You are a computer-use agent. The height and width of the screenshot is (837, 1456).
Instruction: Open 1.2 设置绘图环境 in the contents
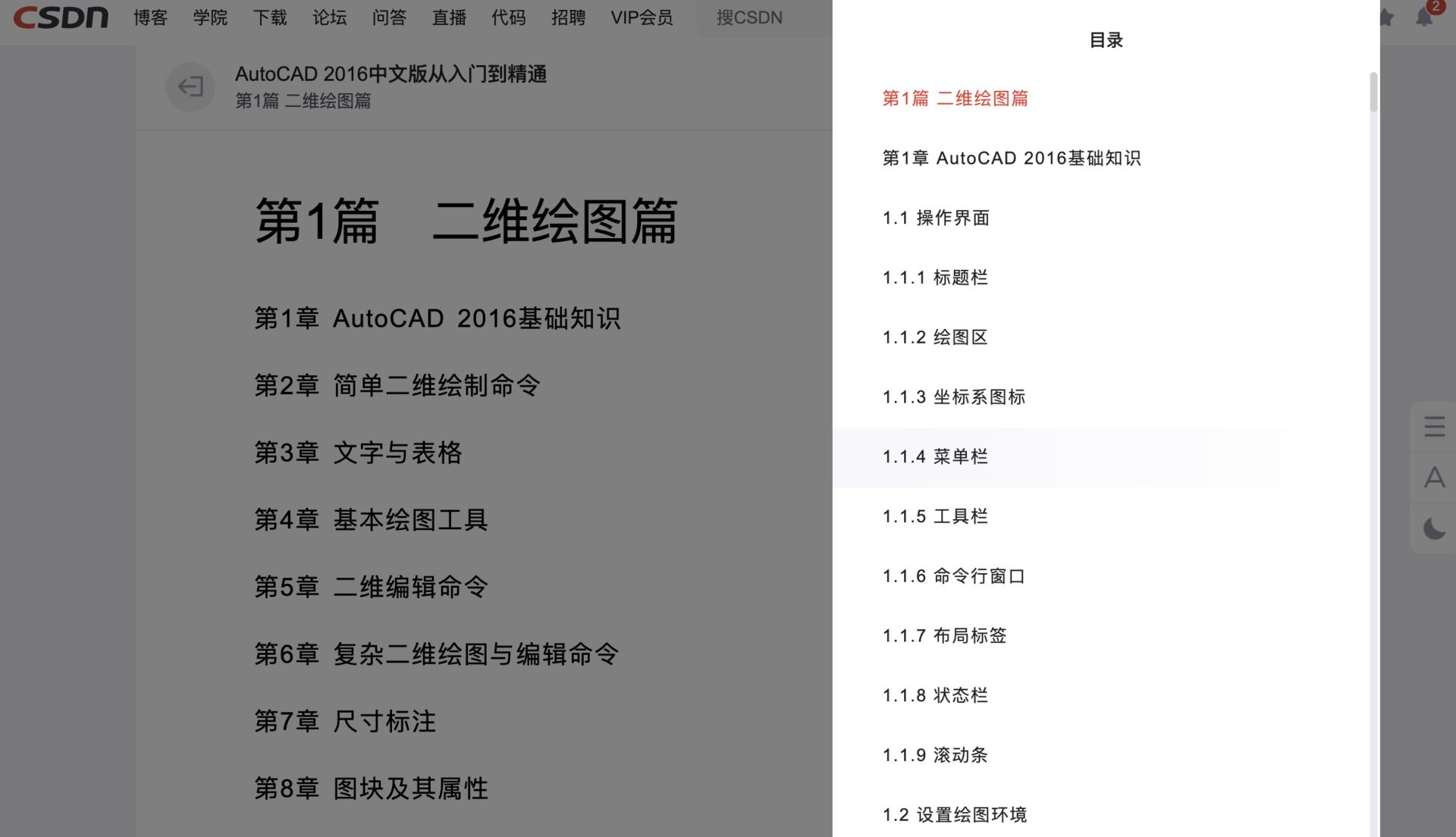(x=954, y=815)
